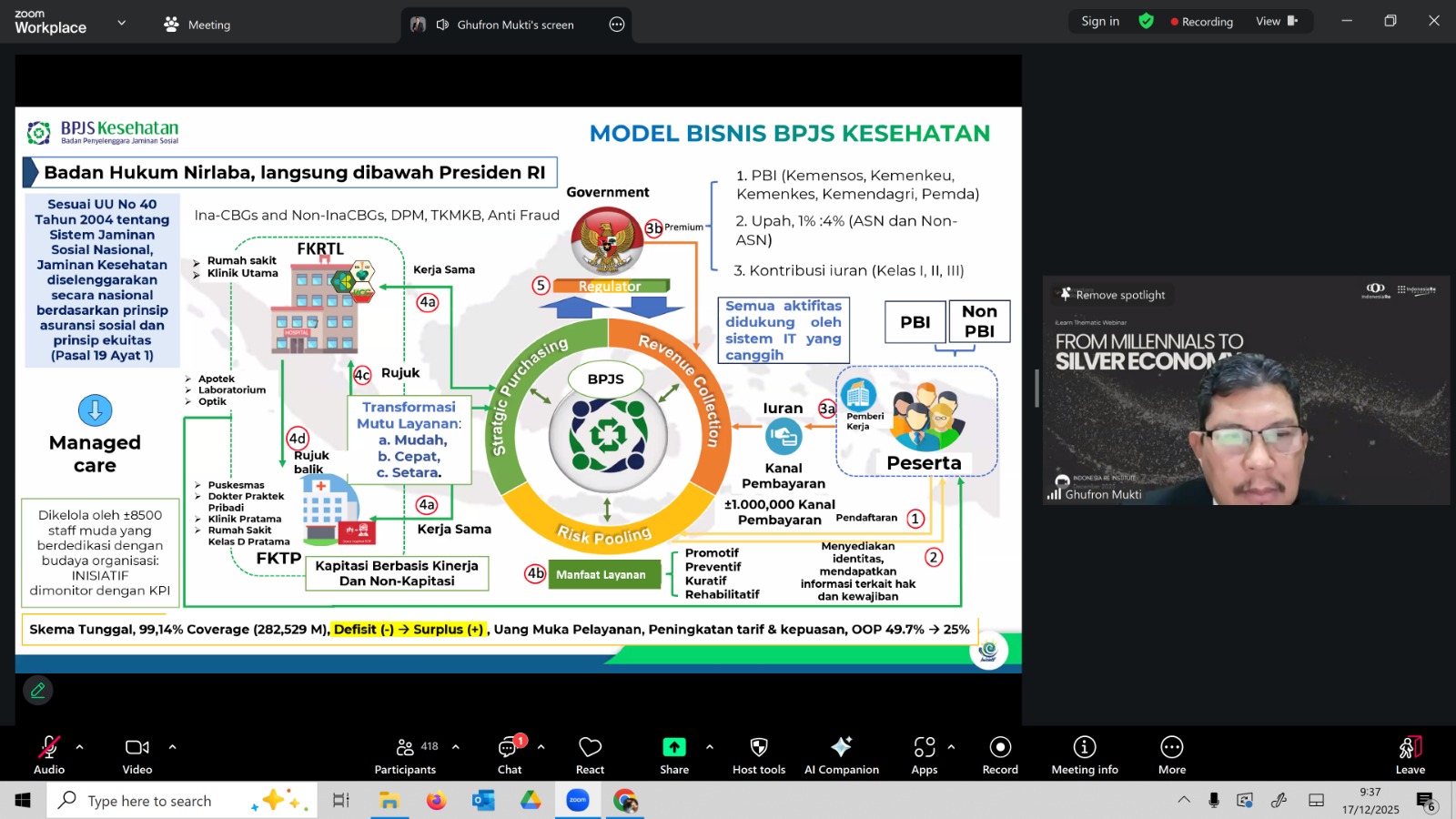Open Zoom Workplace dropdown chevron
This screenshot has height=819, width=1456.
click(122, 23)
